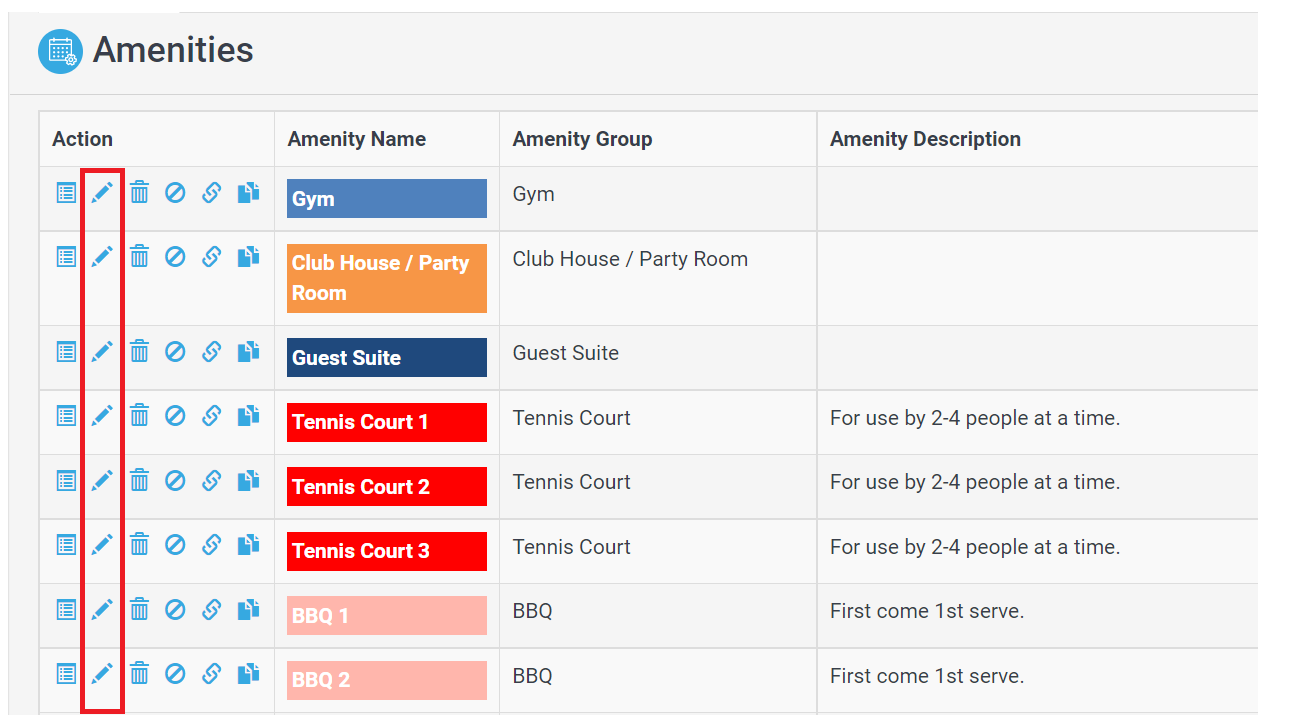Click the pink BBQ 2 name label

coord(386,680)
